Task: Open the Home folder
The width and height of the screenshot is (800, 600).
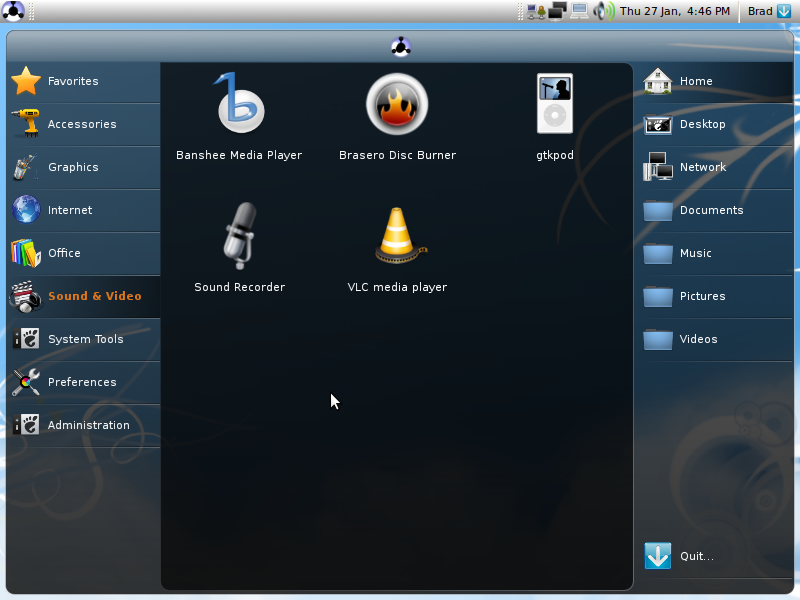Action: coord(716,81)
